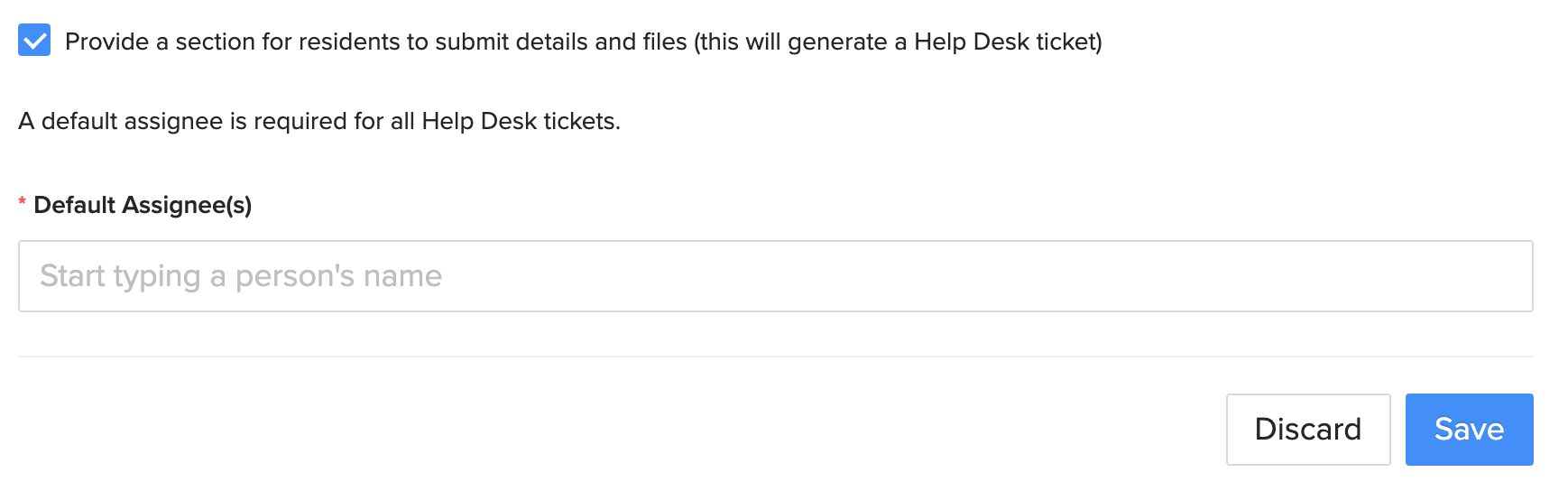Click the checkmark icon beside 'Provide a section'
The image size is (1568, 491).
(34, 41)
